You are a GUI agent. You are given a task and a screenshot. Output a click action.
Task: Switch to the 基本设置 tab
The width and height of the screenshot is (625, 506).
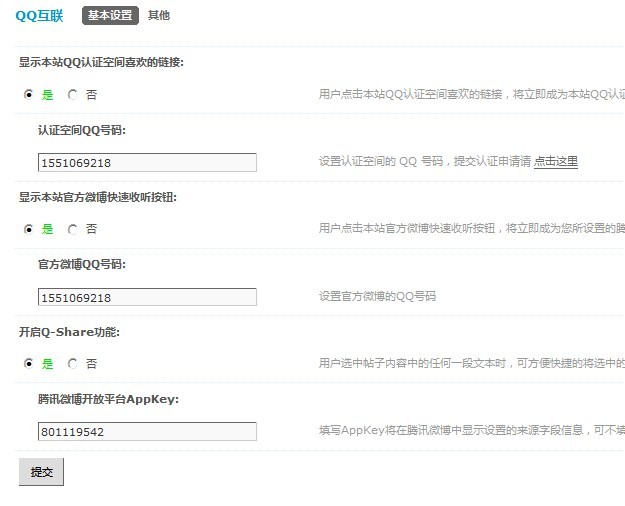pyautogui.click(x=110, y=16)
